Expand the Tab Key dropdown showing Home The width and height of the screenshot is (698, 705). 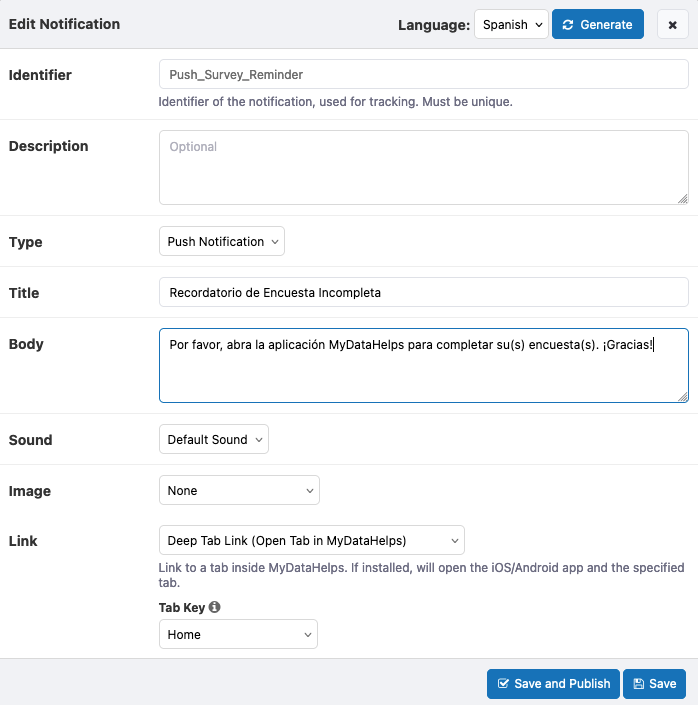[238, 634]
